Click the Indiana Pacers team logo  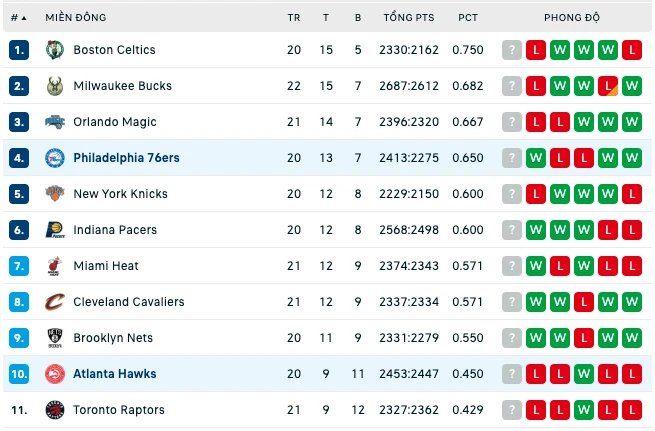click(x=55, y=230)
